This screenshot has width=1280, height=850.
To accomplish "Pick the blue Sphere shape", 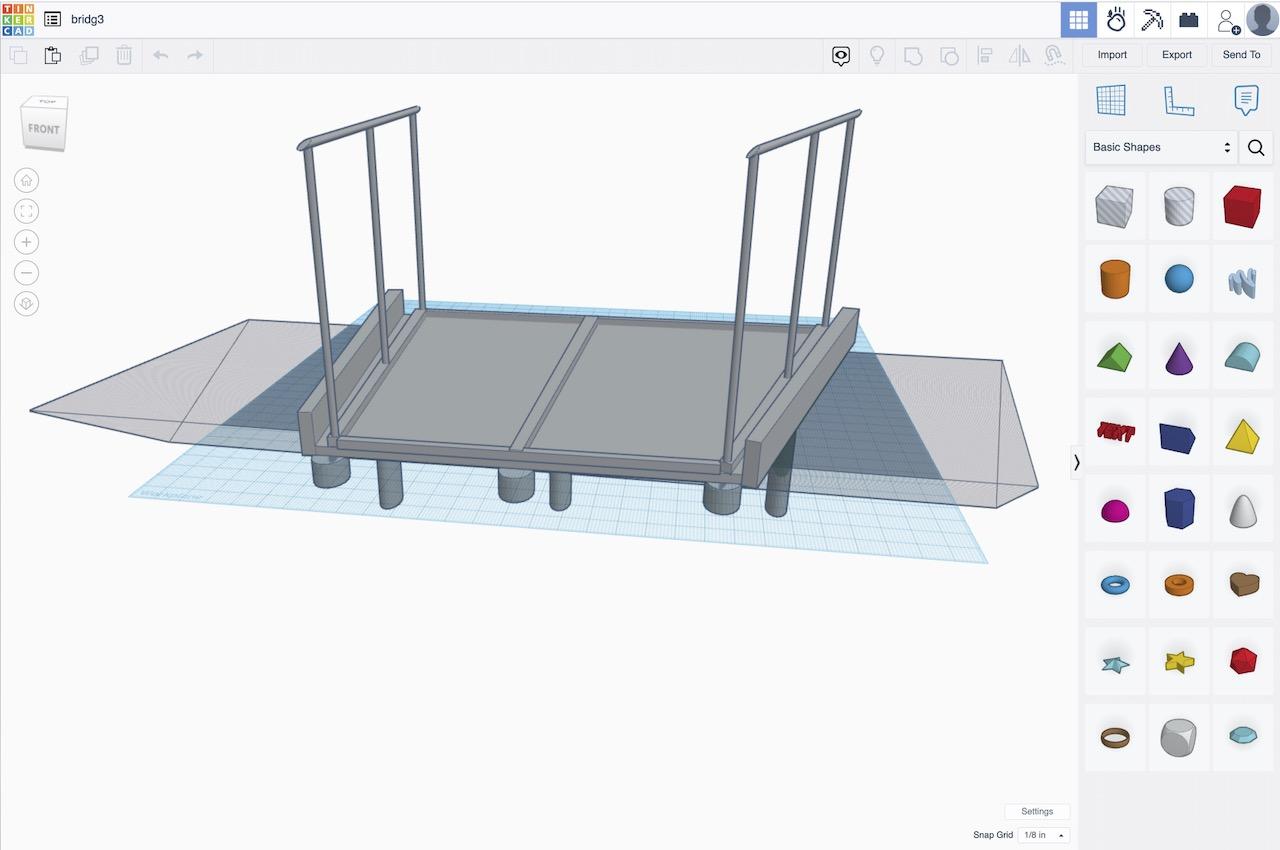I will (x=1179, y=279).
